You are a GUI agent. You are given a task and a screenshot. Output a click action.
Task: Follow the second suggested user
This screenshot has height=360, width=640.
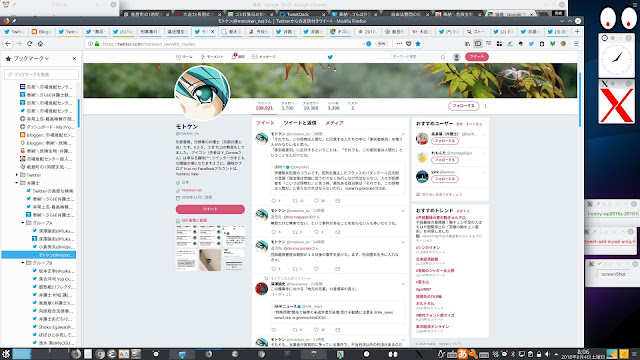[x=444, y=160]
